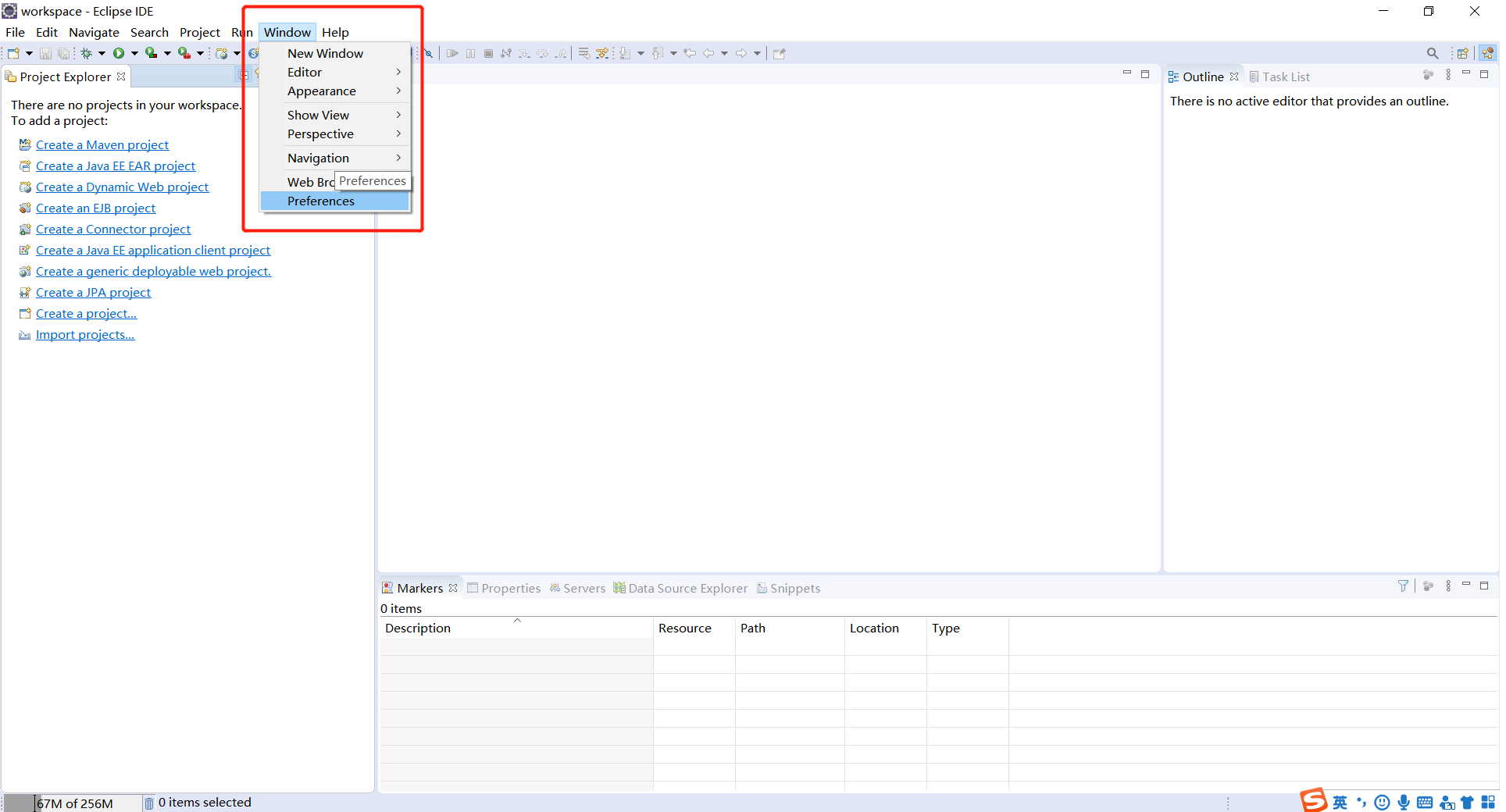Open the File menu

click(x=15, y=32)
